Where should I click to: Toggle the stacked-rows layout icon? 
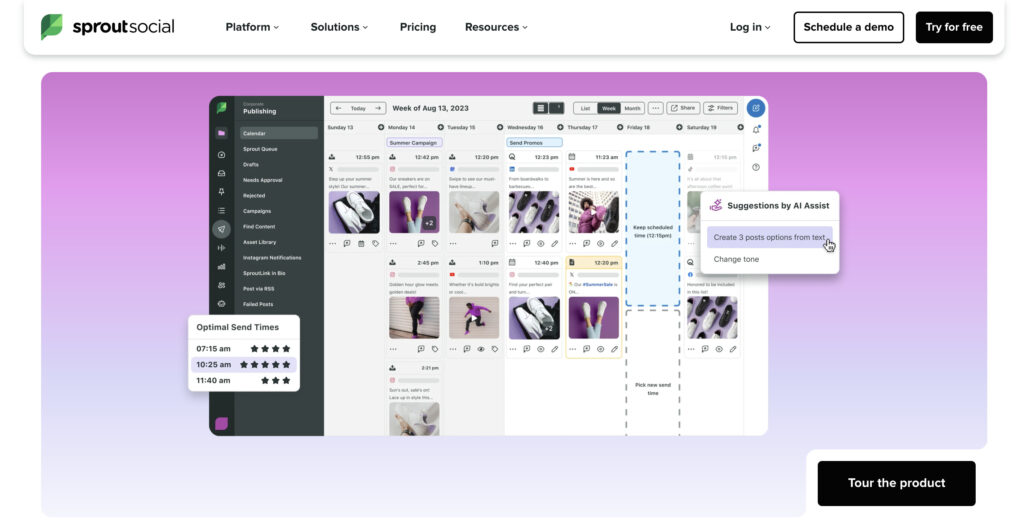540,108
